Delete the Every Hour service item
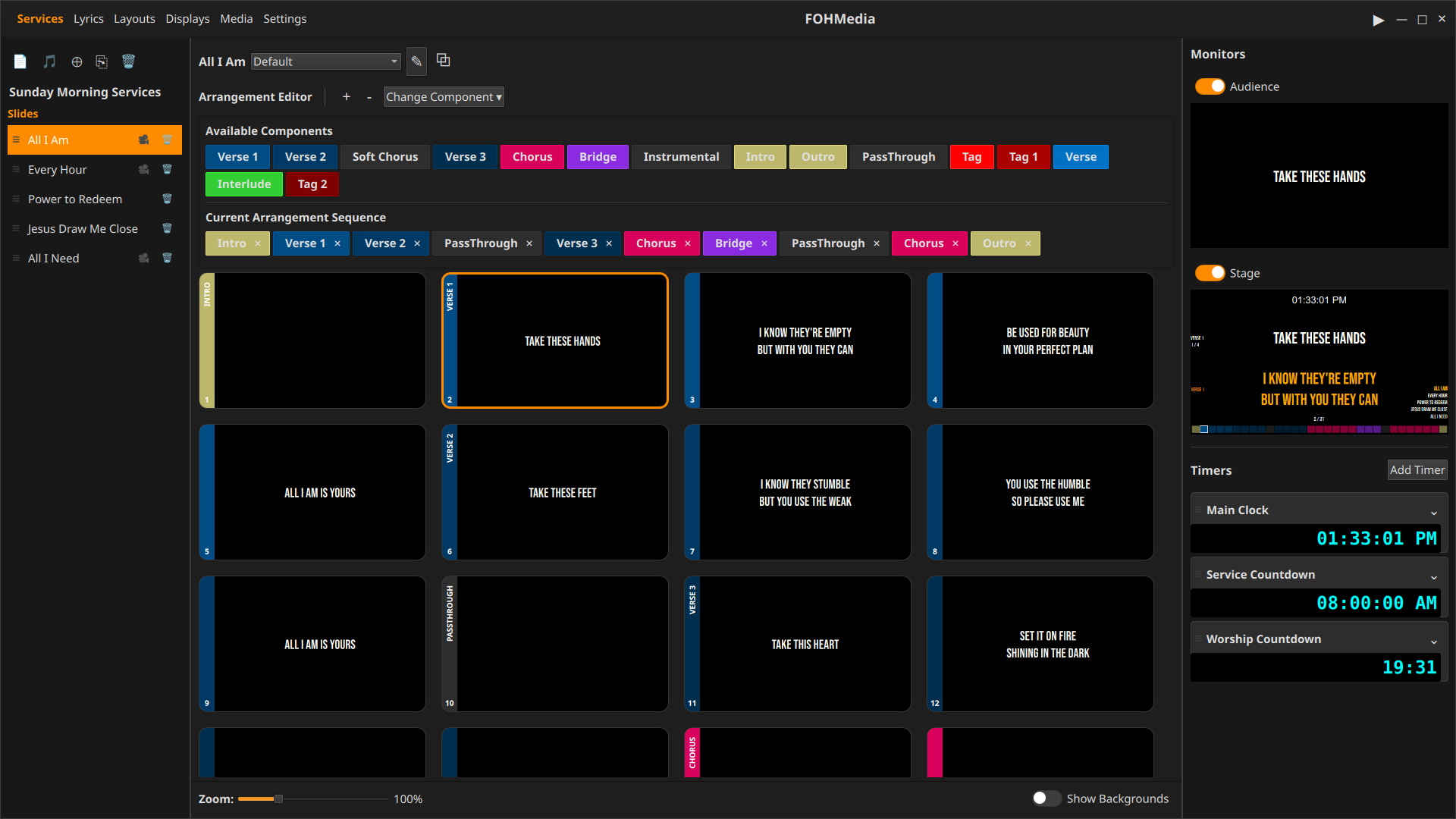This screenshot has height=819, width=1456. click(167, 169)
